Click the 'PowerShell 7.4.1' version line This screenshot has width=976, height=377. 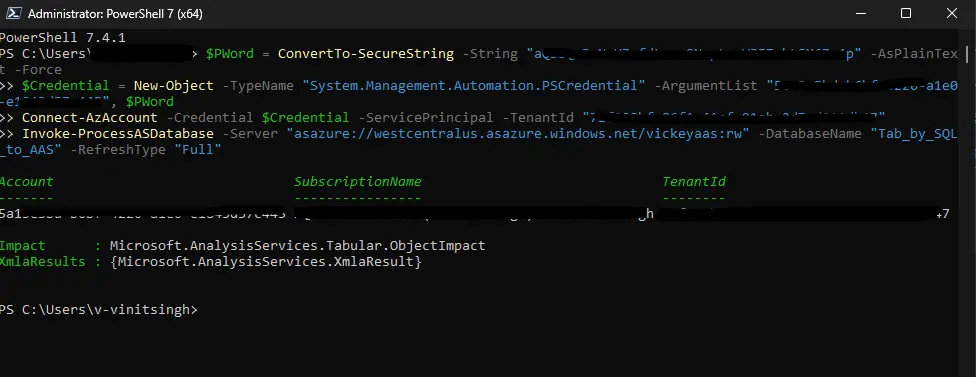(62, 37)
